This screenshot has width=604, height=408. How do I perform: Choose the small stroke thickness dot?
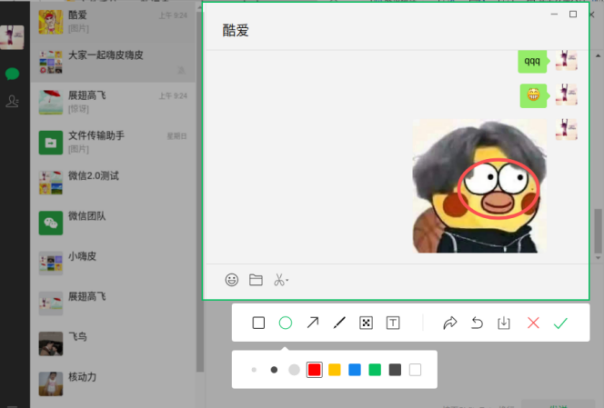pos(254,370)
